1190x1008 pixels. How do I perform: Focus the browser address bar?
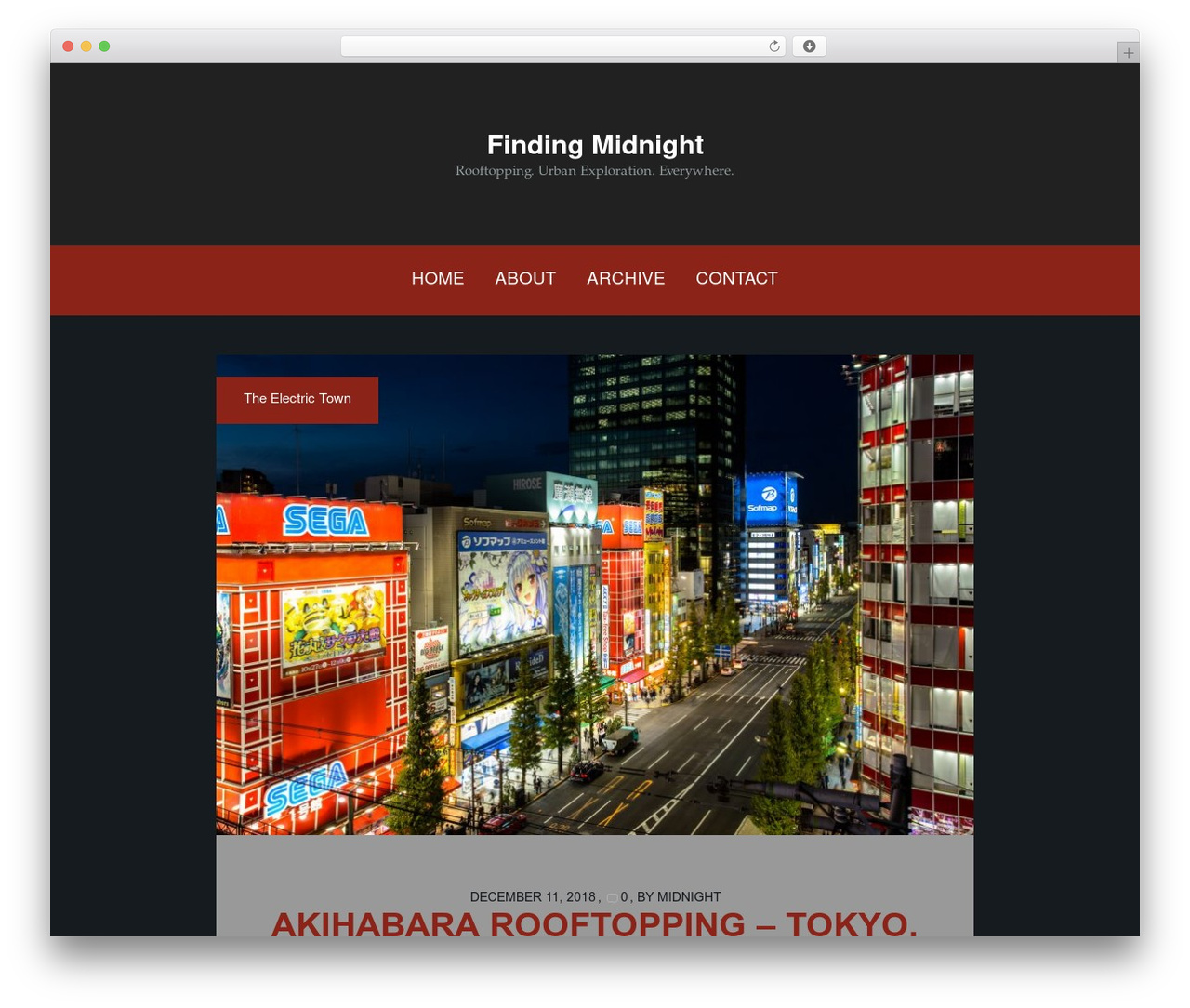(563, 46)
